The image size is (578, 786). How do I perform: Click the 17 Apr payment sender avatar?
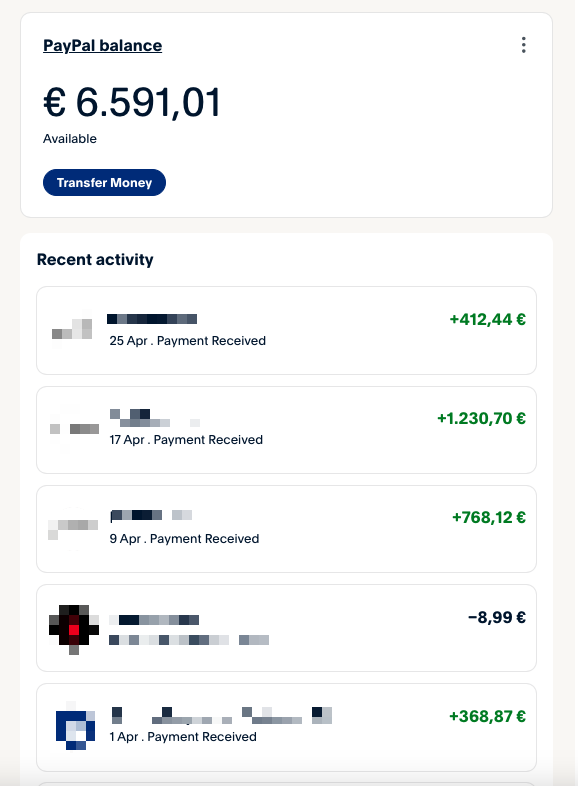pyautogui.click(x=74, y=429)
